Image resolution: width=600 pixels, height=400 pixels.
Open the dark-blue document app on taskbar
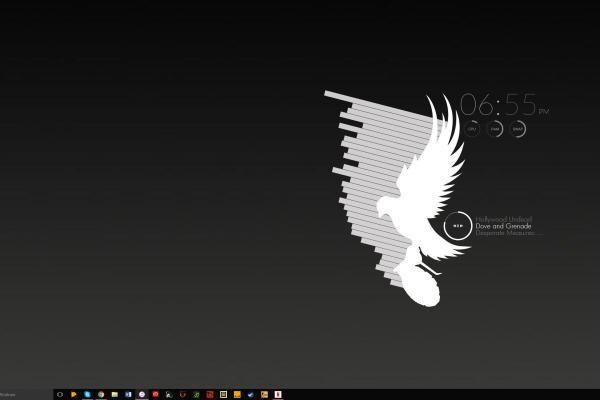[128, 394]
